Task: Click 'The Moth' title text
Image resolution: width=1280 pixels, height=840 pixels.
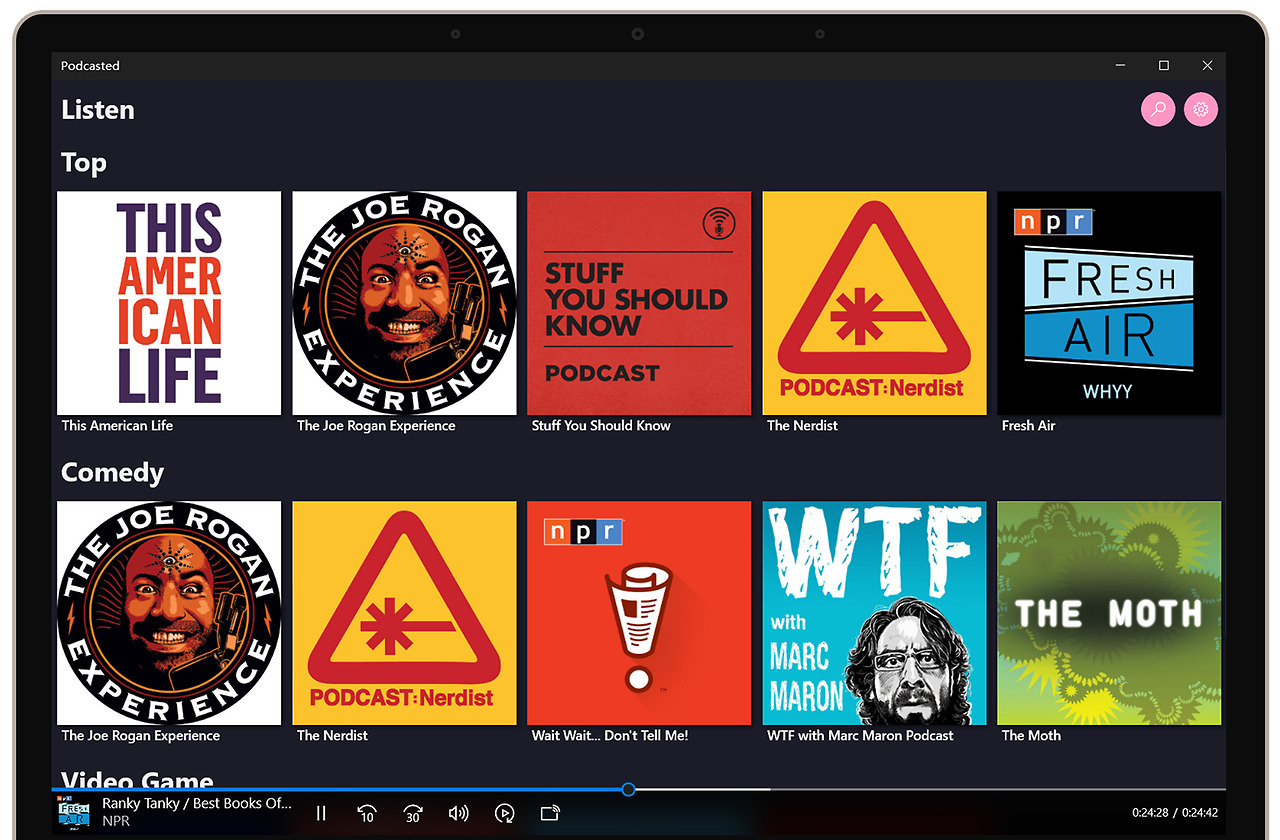Action: (x=1031, y=735)
